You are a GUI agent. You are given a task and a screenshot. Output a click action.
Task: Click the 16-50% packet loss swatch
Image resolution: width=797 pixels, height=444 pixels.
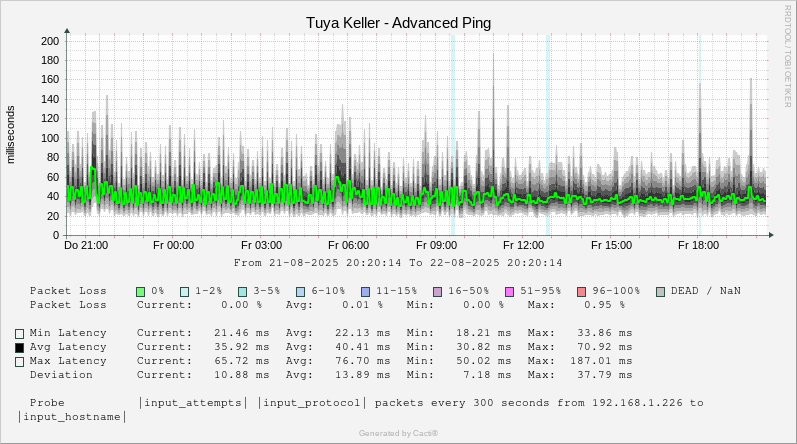coord(438,292)
